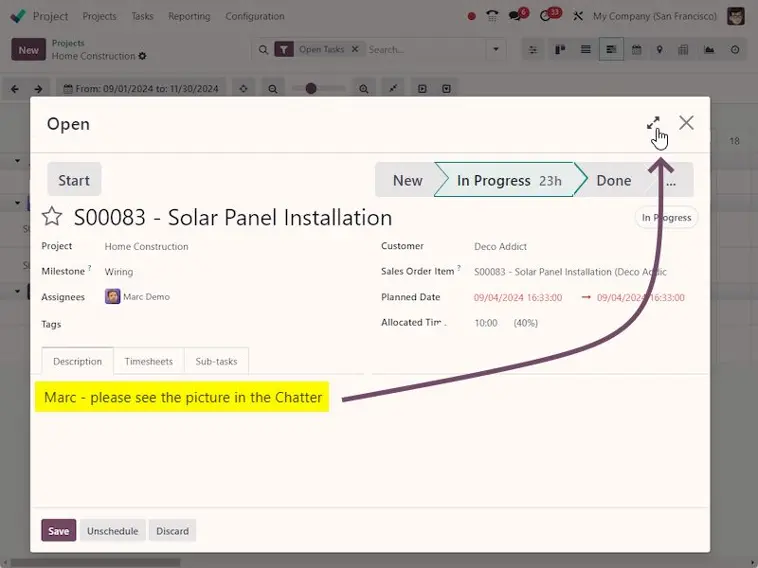758x568 pixels.
Task: Open the Calendar view icon
Action: coord(635,50)
